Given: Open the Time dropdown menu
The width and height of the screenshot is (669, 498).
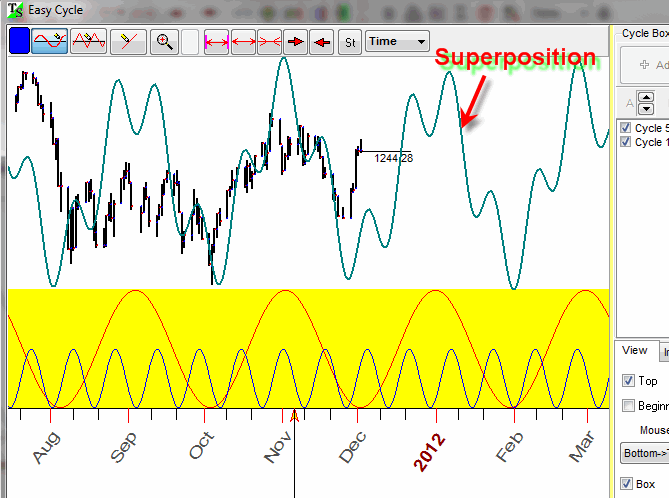Looking at the screenshot, I should click(x=397, y=41).
